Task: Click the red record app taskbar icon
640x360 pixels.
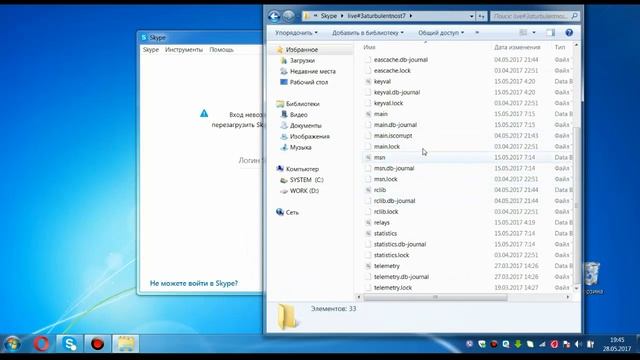Action: coord(97,344)
